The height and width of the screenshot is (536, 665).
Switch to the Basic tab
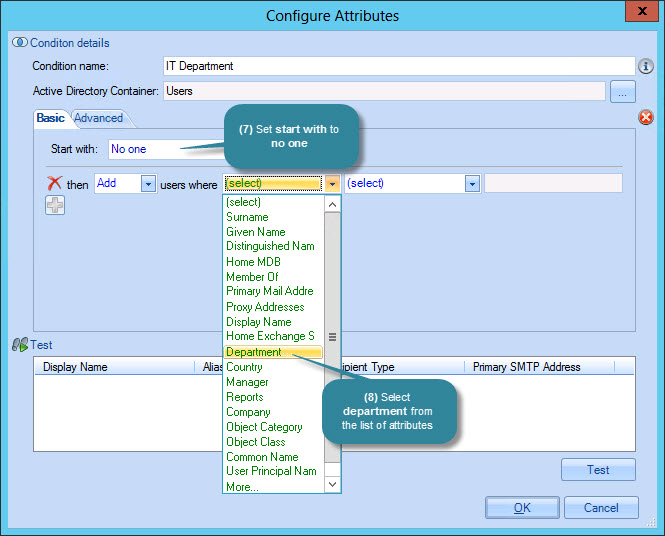pyautogui.click(x=50, y=118)
